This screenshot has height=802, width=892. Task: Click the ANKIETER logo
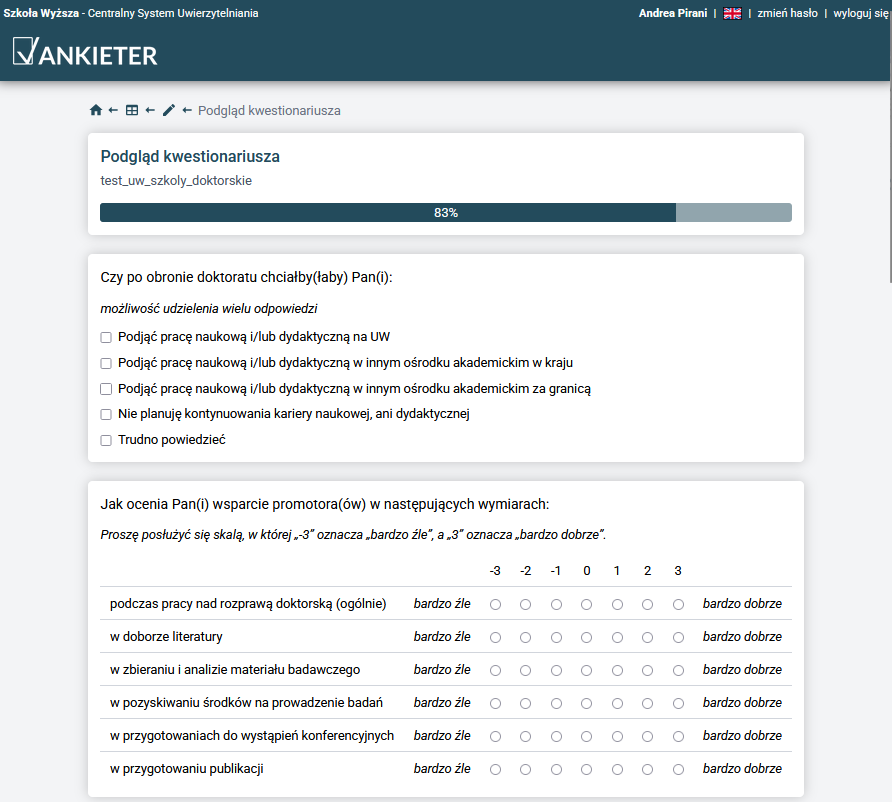pyautogui.click(x=86, y=53)
